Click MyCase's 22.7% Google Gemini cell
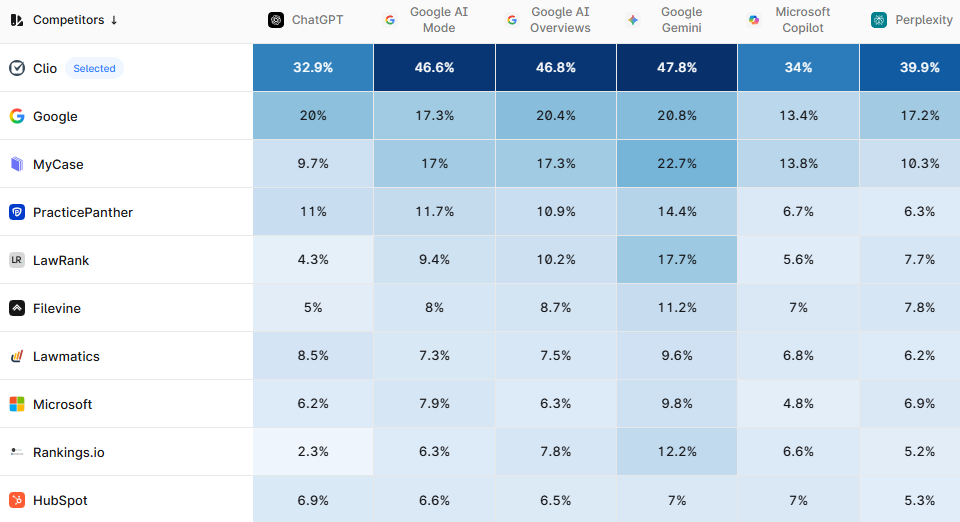Image resolution: width=960 pixels, height=522 pixels. pyautogui.click(x=676, y=164)
